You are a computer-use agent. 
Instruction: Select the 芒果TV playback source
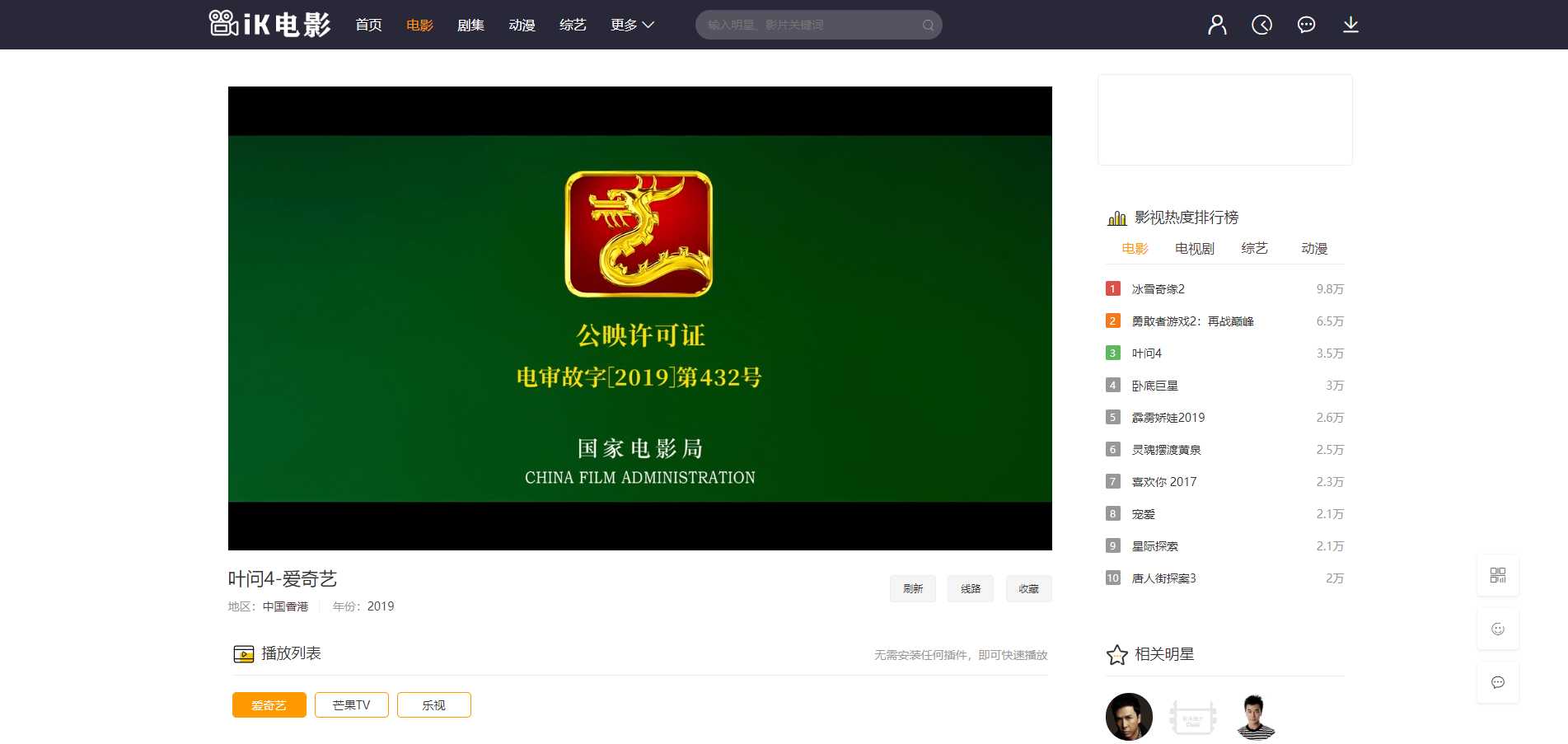click(x=351, y=704)
